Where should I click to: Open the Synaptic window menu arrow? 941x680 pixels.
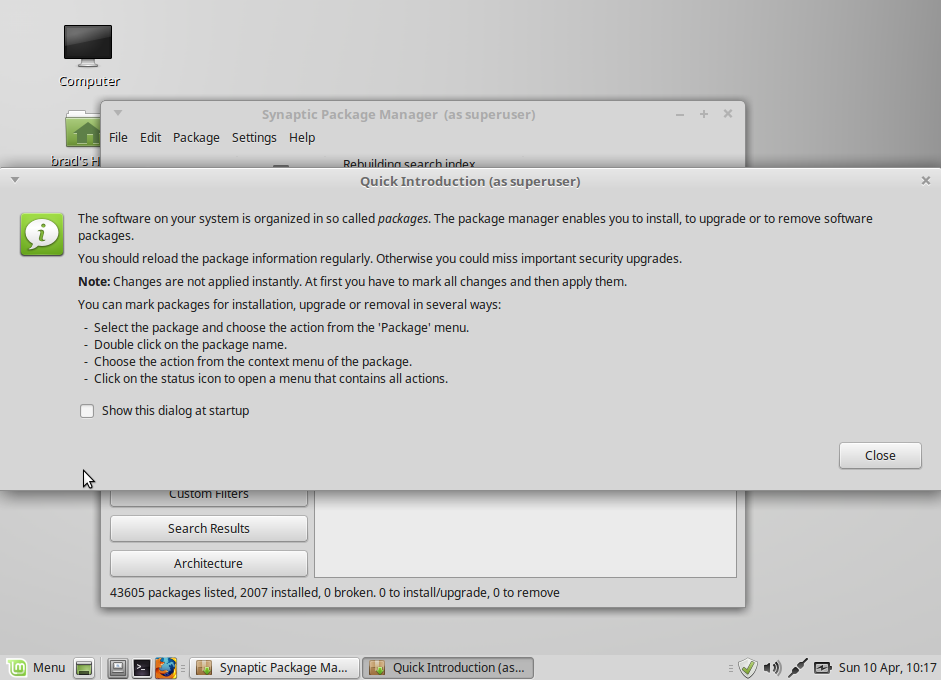tap(118, 113)
